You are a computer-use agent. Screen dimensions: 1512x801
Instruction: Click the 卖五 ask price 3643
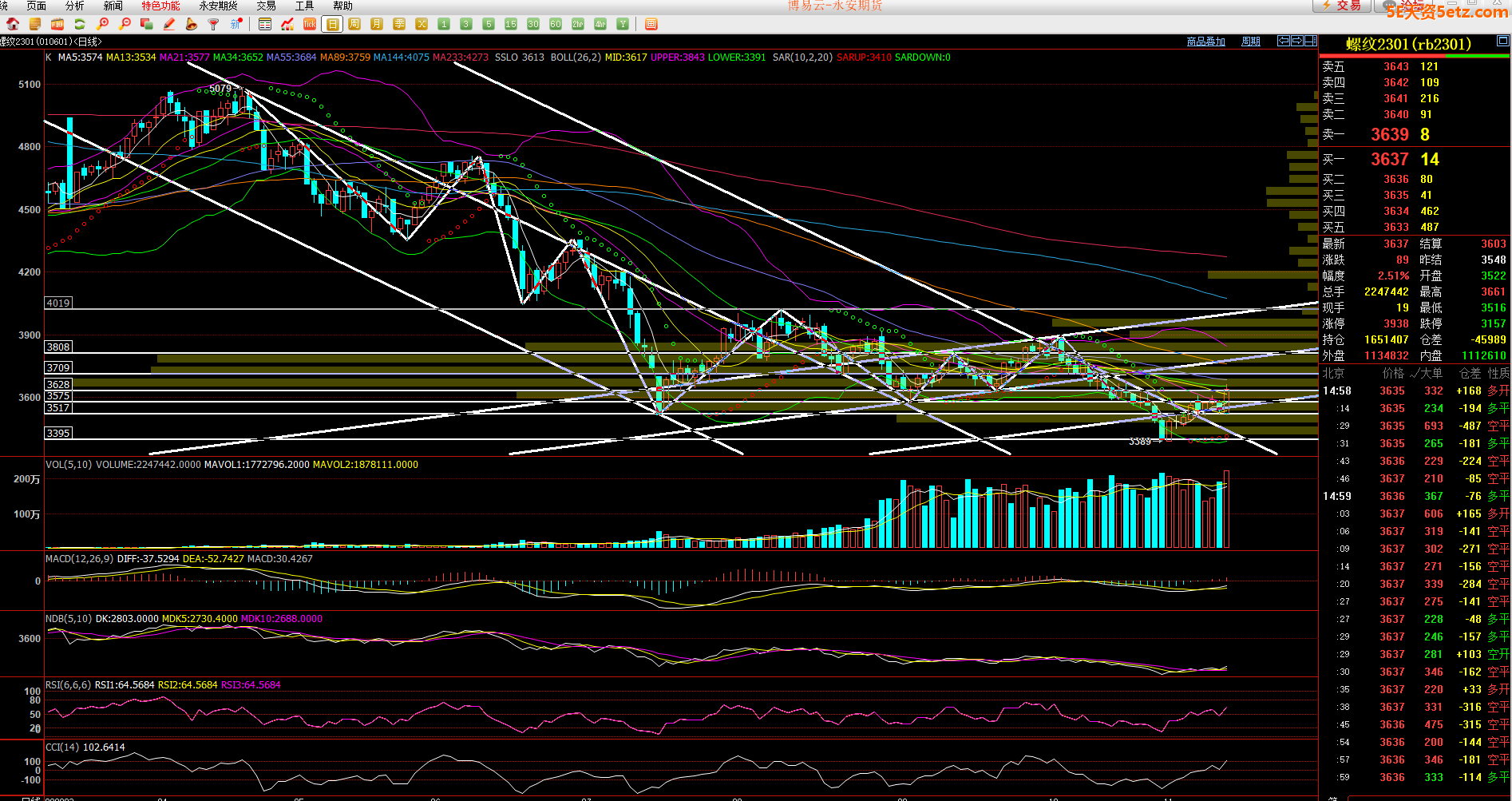coord(1396,66)
